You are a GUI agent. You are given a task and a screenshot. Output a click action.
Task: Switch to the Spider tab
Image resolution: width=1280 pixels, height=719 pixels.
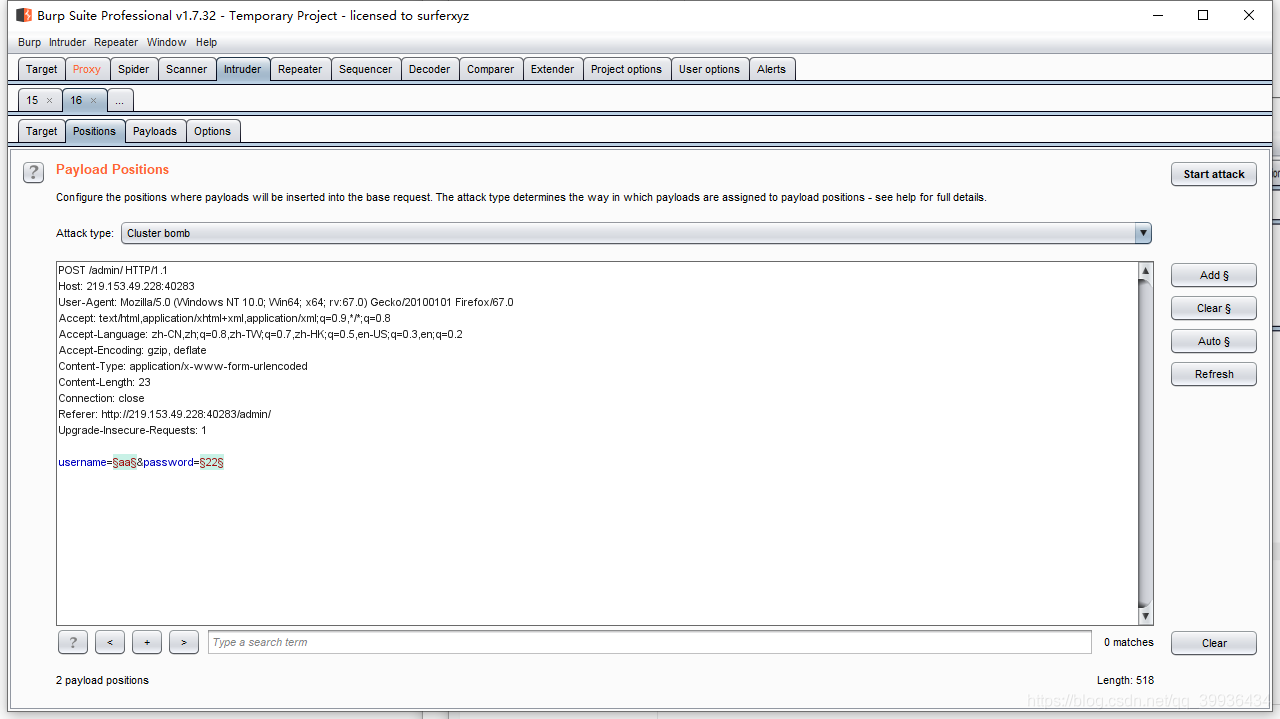pyautogui.click(x=134, y=69)
